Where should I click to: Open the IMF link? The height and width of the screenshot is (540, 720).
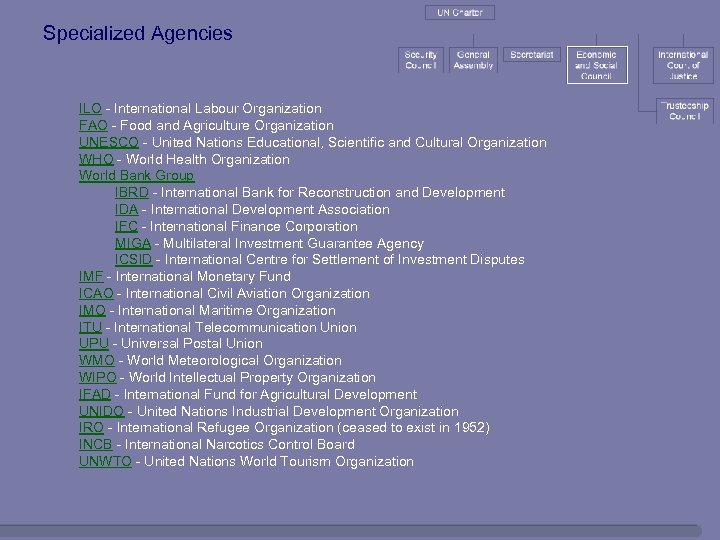point(91,276)
